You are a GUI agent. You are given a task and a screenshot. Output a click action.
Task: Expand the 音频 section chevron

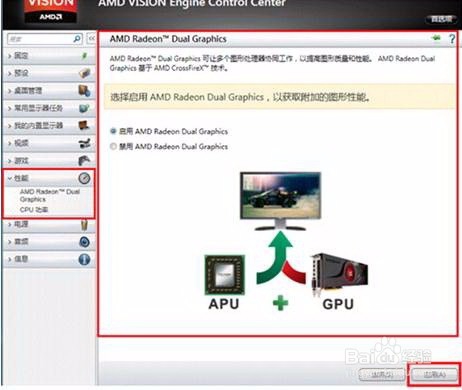(x=10, y=242)
